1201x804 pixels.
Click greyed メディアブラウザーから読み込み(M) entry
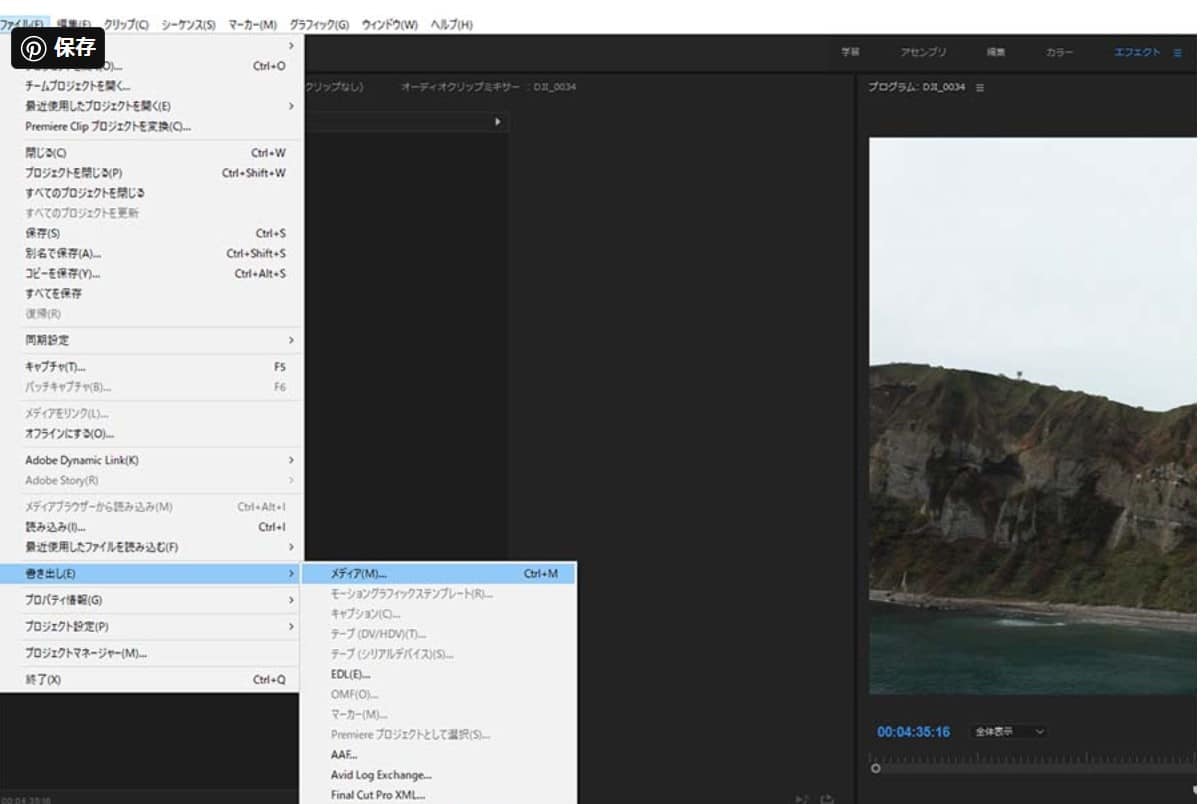tap(152, 507)
